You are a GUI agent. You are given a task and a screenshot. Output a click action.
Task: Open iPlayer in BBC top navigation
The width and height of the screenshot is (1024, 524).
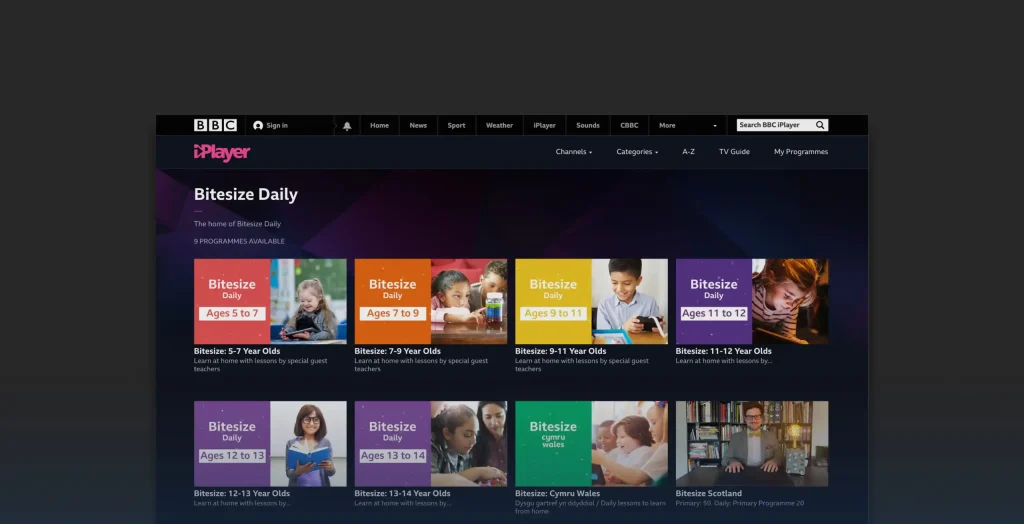click(545, 125)
